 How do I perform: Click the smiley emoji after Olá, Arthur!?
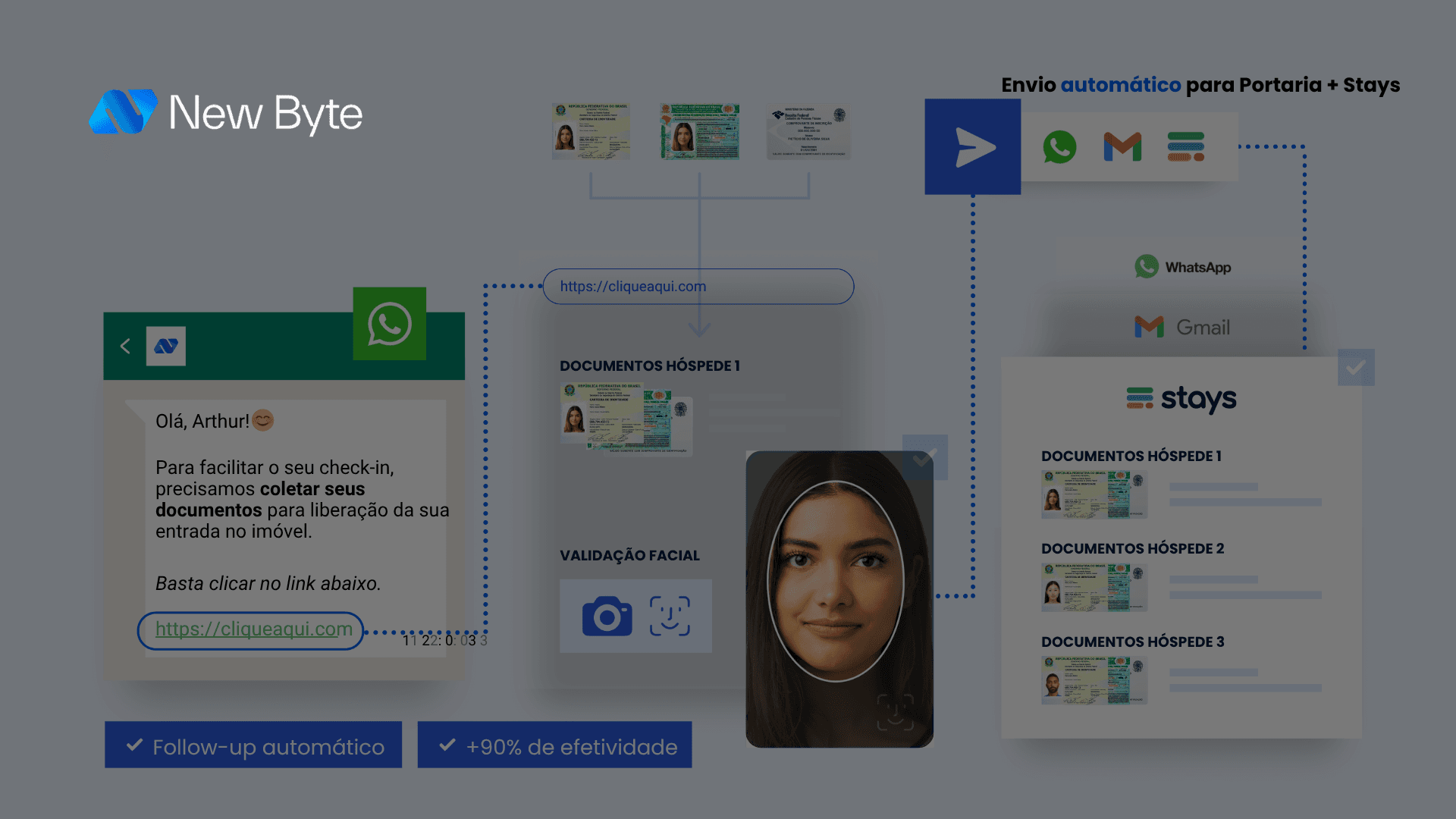263,420
